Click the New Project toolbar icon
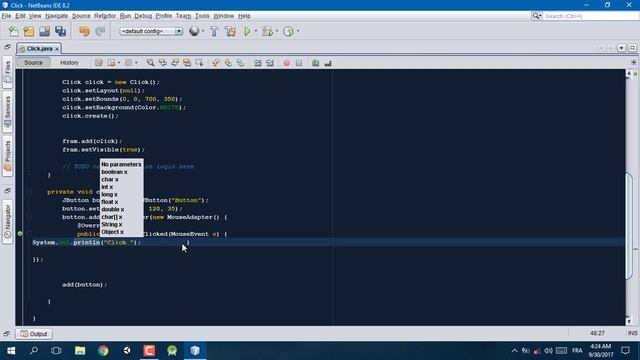 pyautogui.click(x=29, y=31)
